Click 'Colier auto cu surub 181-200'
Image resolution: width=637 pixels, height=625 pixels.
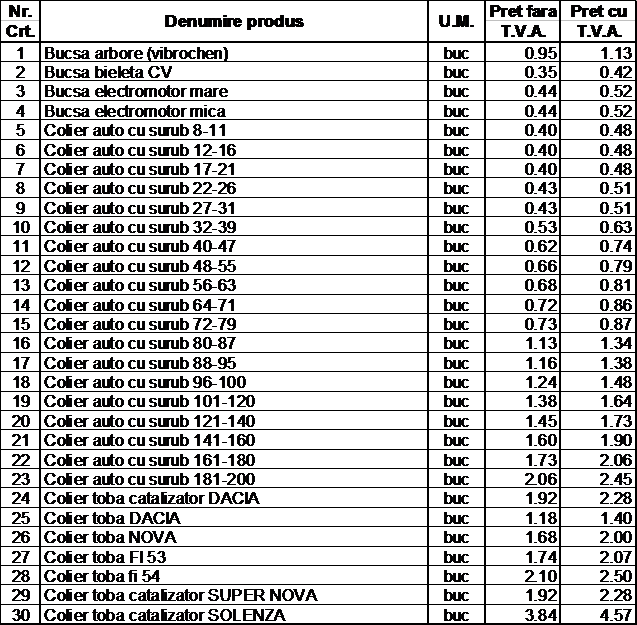[x=150, y=480]
